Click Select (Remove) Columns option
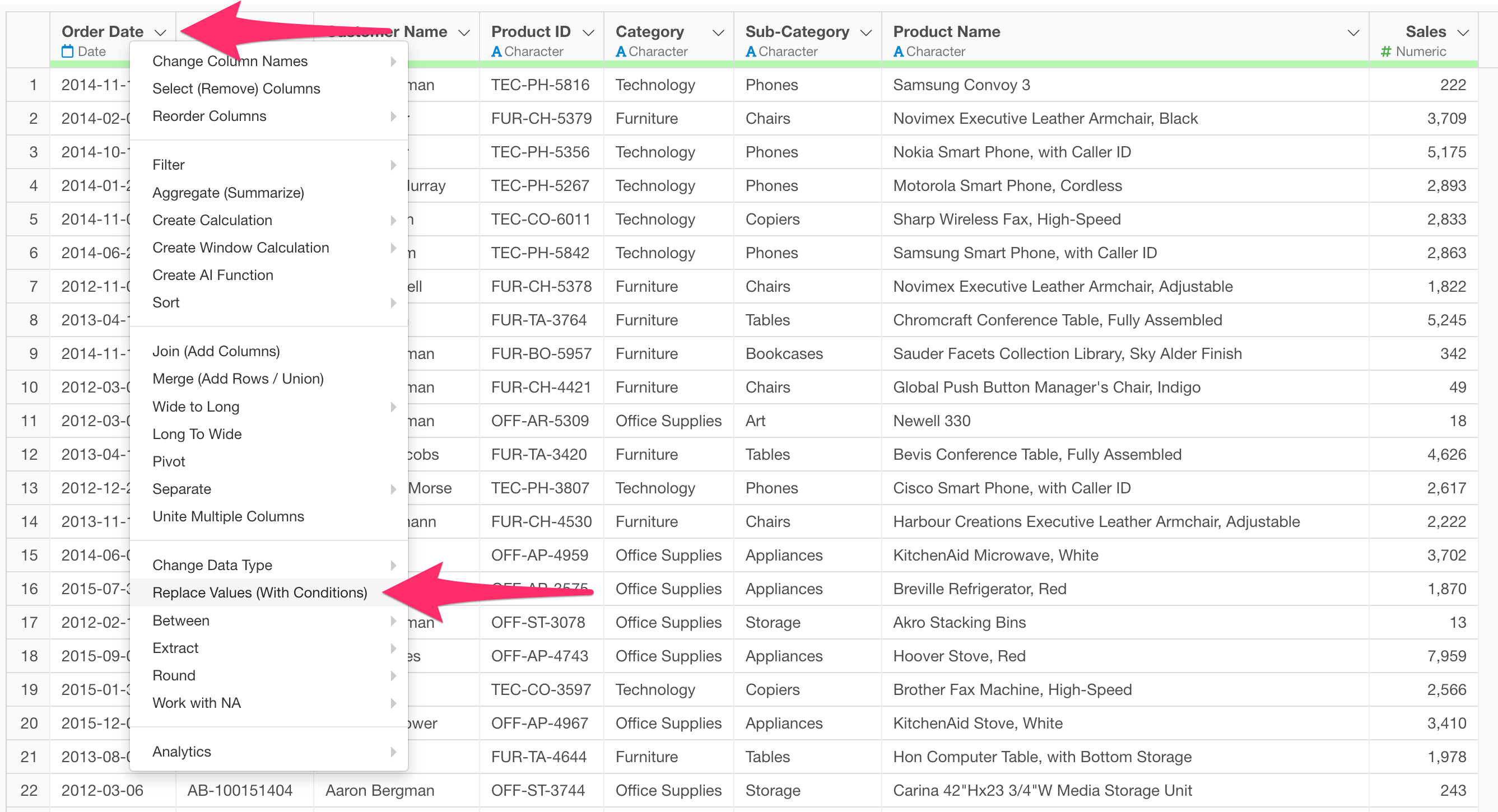 point(235,88)
